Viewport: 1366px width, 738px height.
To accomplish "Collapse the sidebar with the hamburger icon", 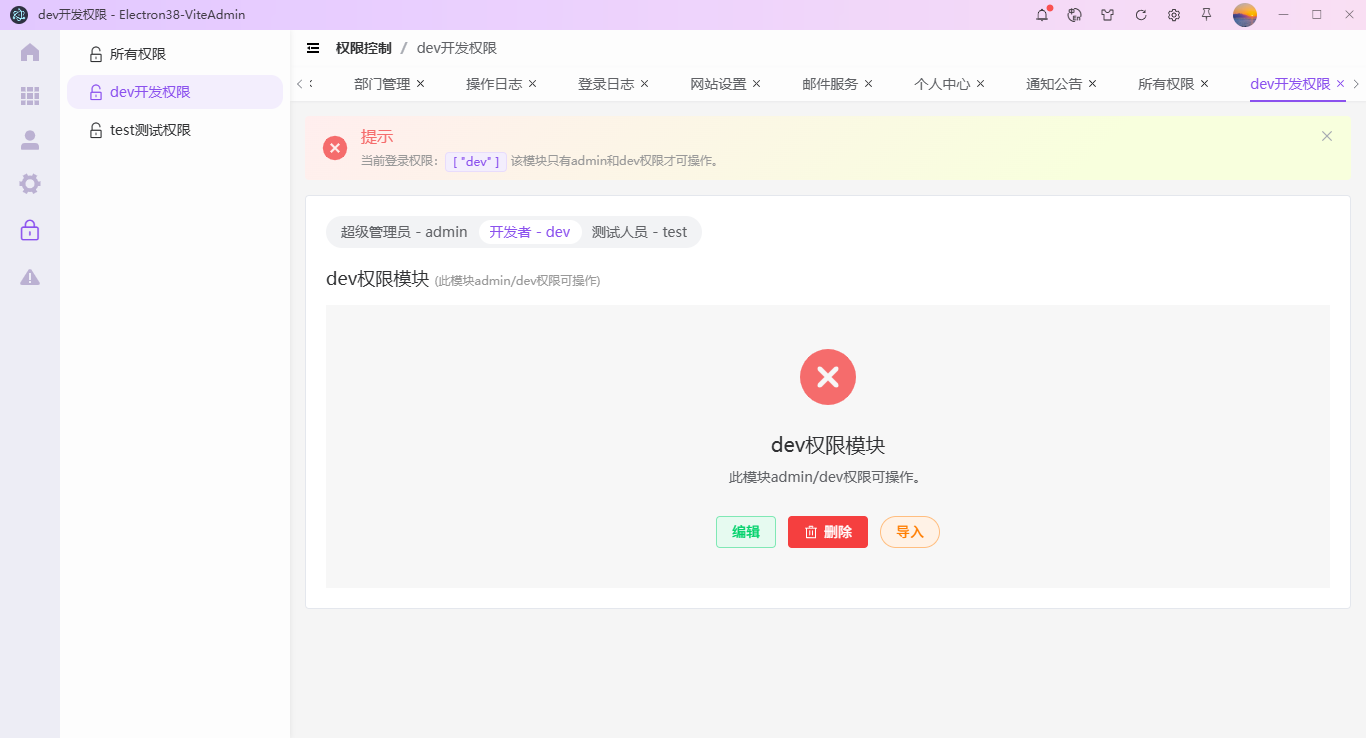I will click(x=313, y=47).
